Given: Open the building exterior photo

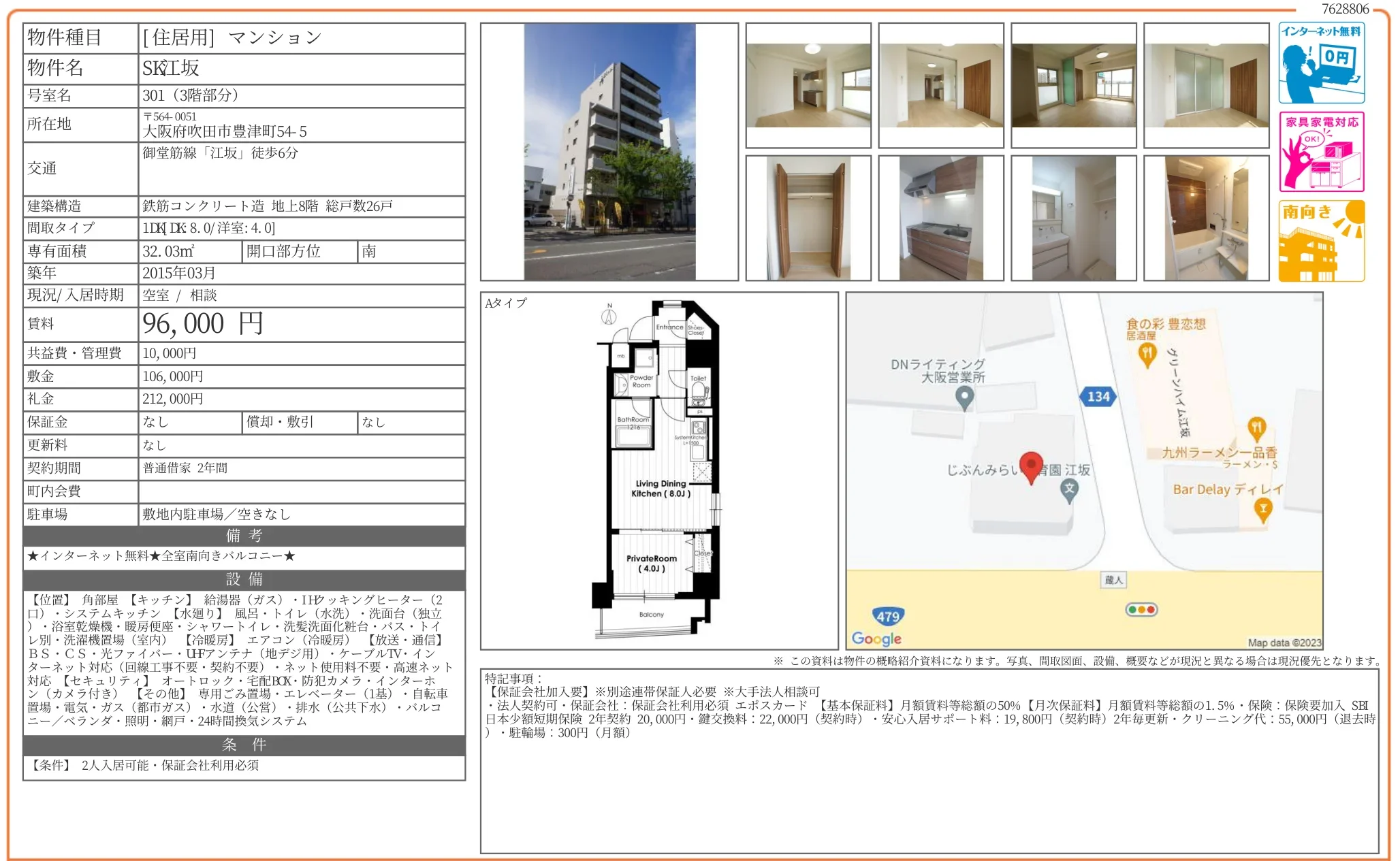Looking at the screenshot, I should tap(609, 152).
